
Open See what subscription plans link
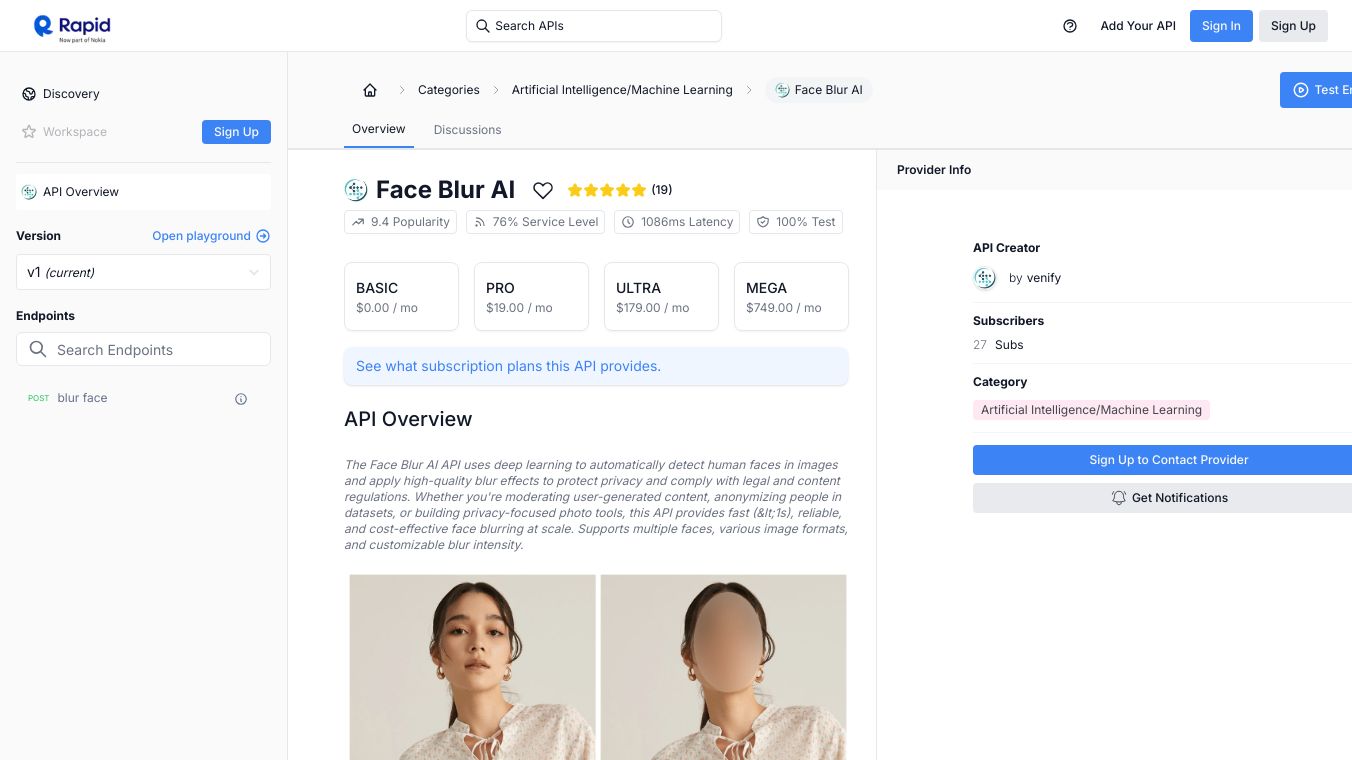(x=508, y=366)
